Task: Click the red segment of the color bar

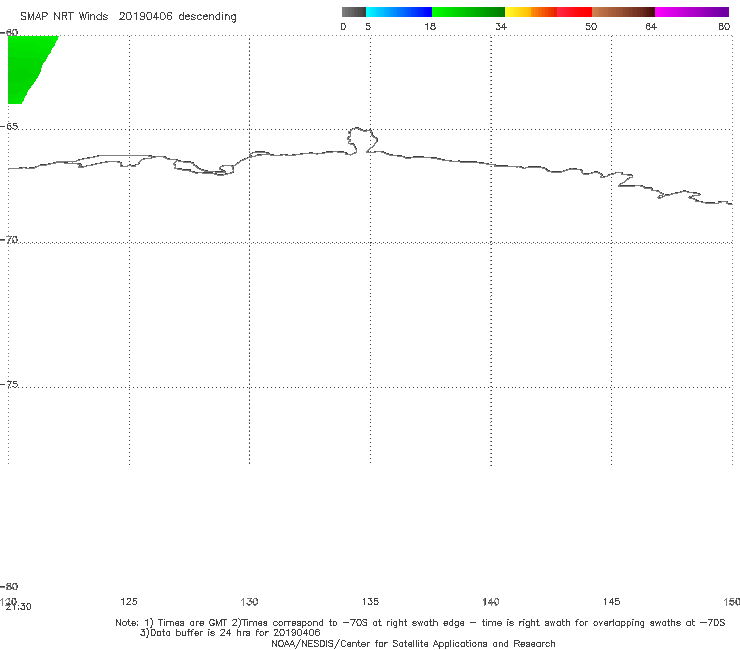Action: click(574, 12)
